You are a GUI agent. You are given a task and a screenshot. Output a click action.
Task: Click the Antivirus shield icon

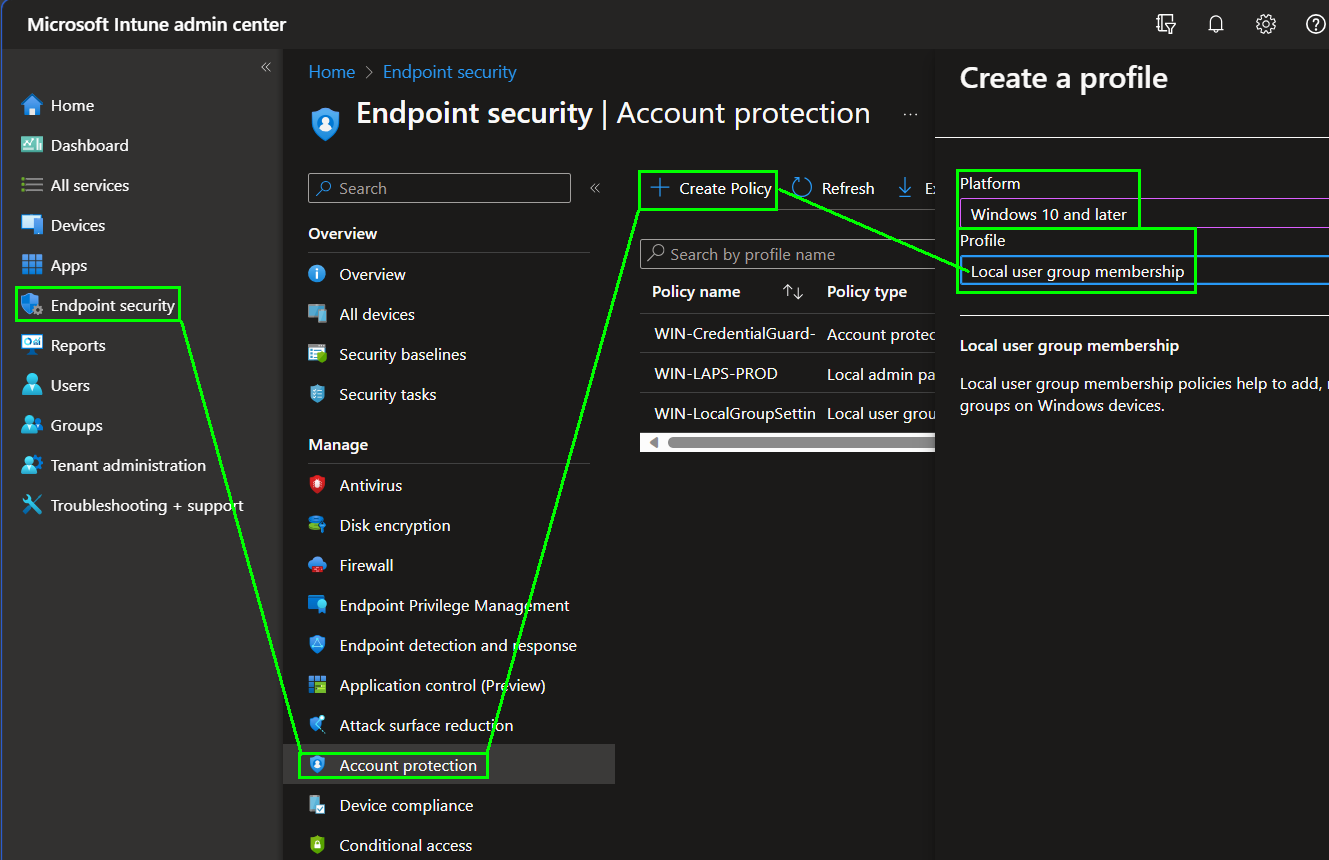pos(318,485)
